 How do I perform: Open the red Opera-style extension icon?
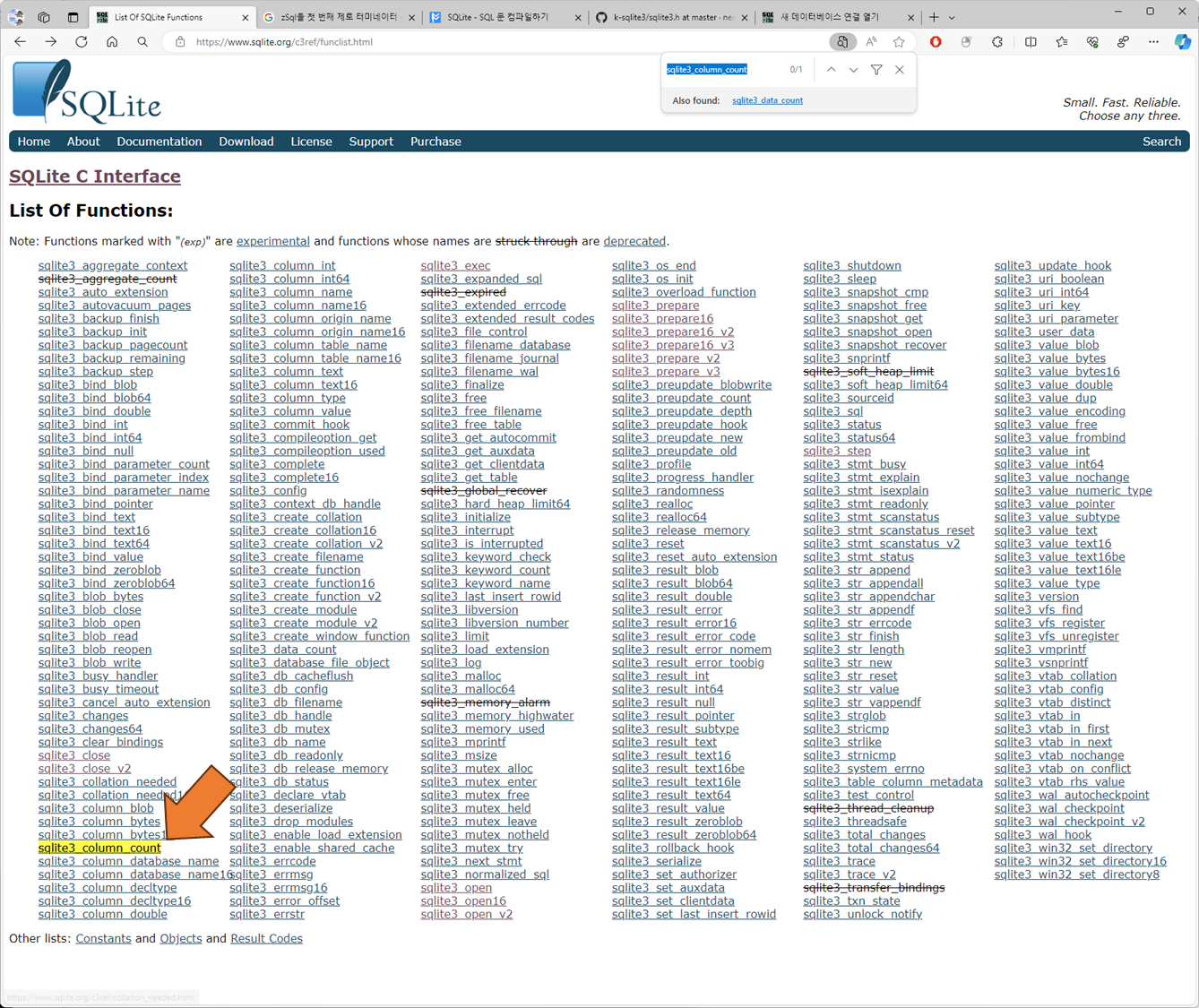pyautogui.click(x=936, y=42)
